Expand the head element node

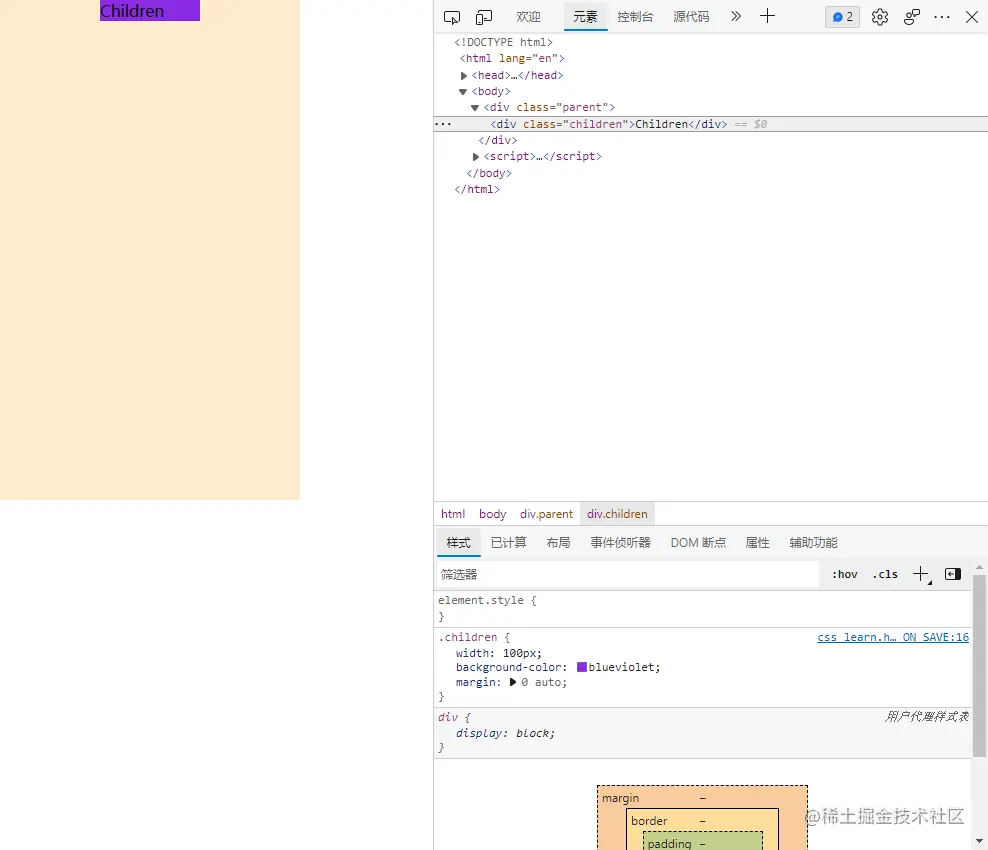(x=464, y=76)
